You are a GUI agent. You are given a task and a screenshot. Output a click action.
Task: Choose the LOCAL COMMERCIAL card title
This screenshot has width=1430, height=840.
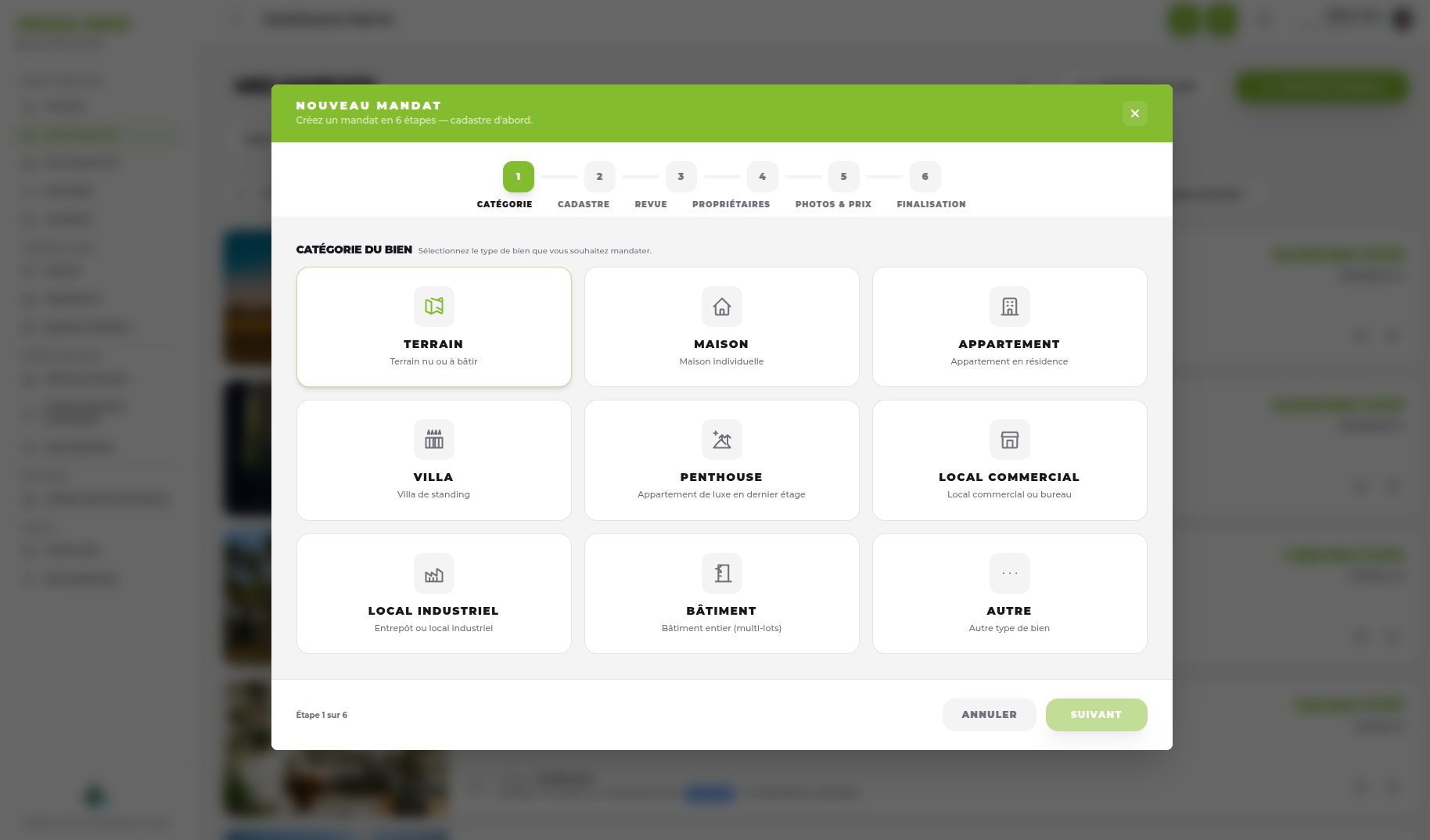(x=1009, y=477)
